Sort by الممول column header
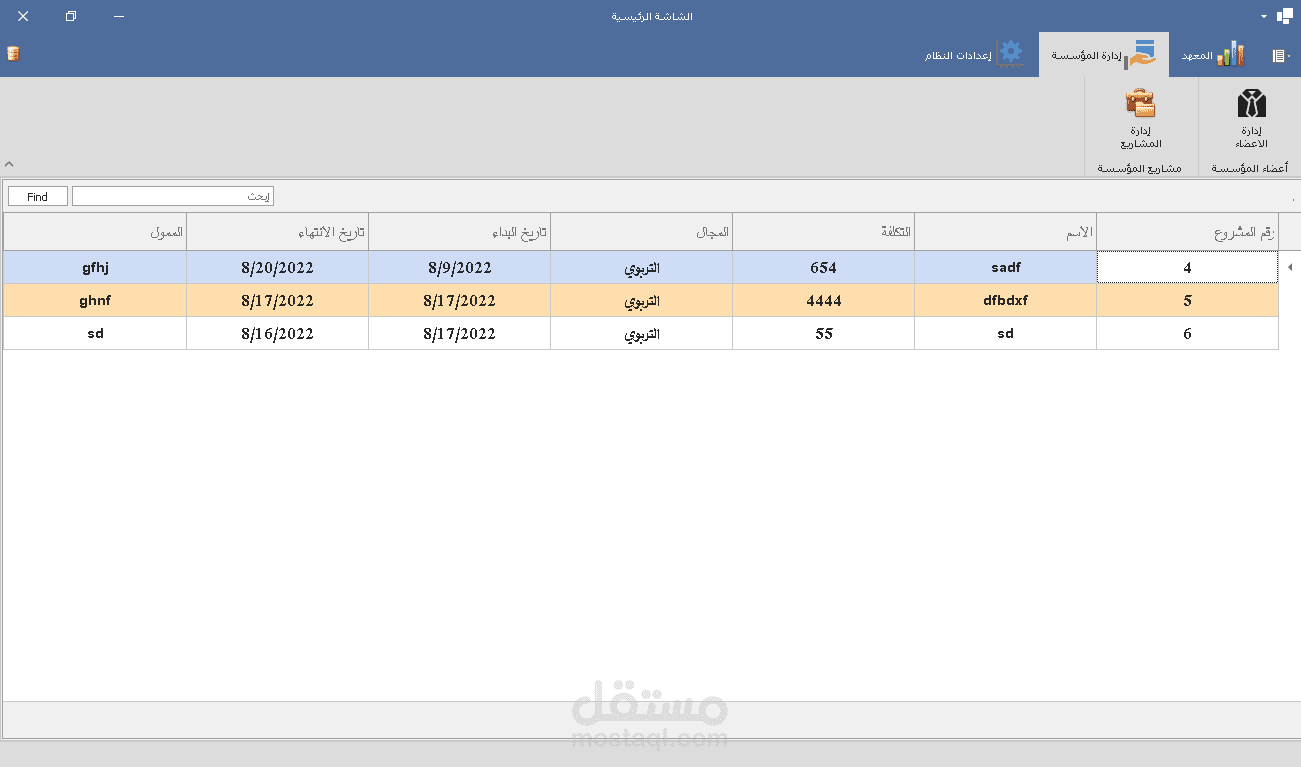Image resolution: width=1301 pixels, height=767 pixels. (x=95, y=232)
